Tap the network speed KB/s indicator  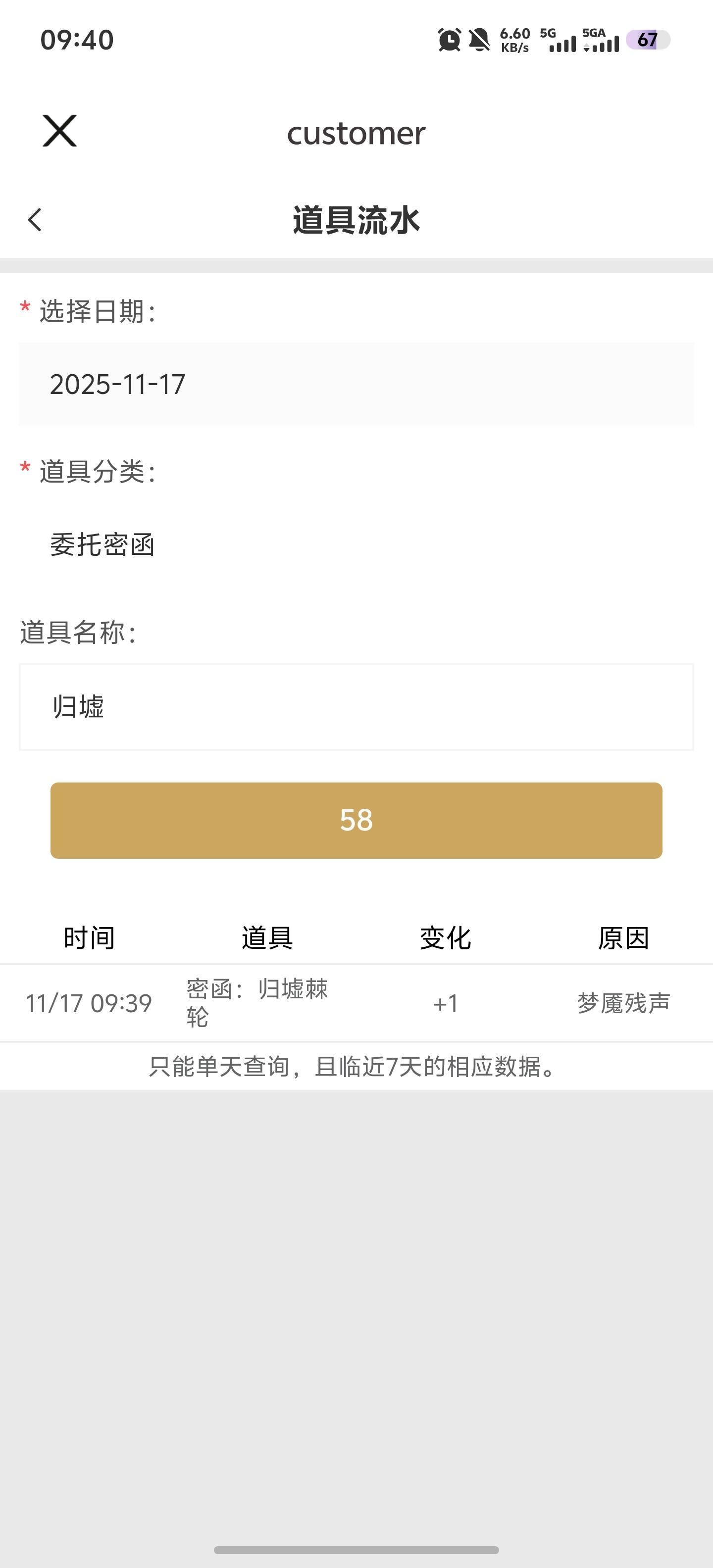click(x=514, y=40)
